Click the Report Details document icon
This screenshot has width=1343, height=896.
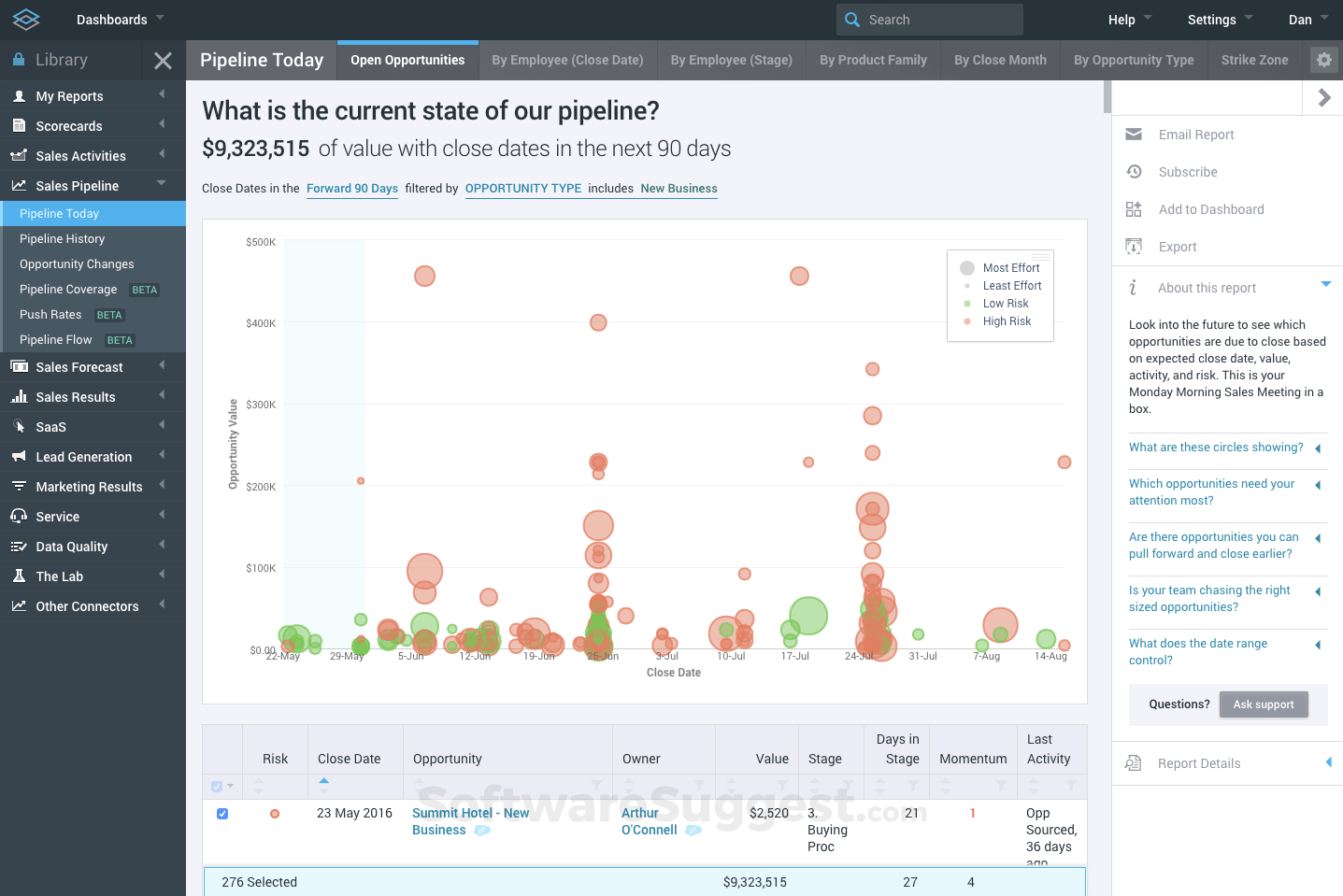(x=1134, y=763)
